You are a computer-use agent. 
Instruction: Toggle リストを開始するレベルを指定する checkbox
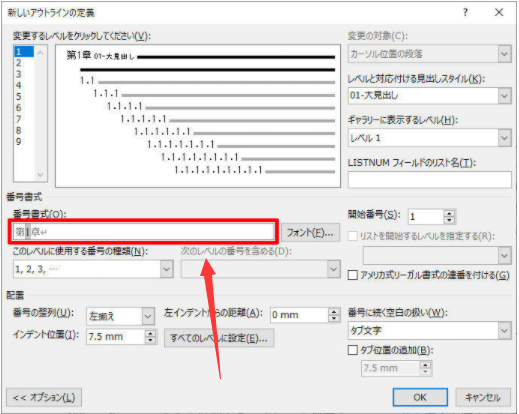[x=353, y=236]
